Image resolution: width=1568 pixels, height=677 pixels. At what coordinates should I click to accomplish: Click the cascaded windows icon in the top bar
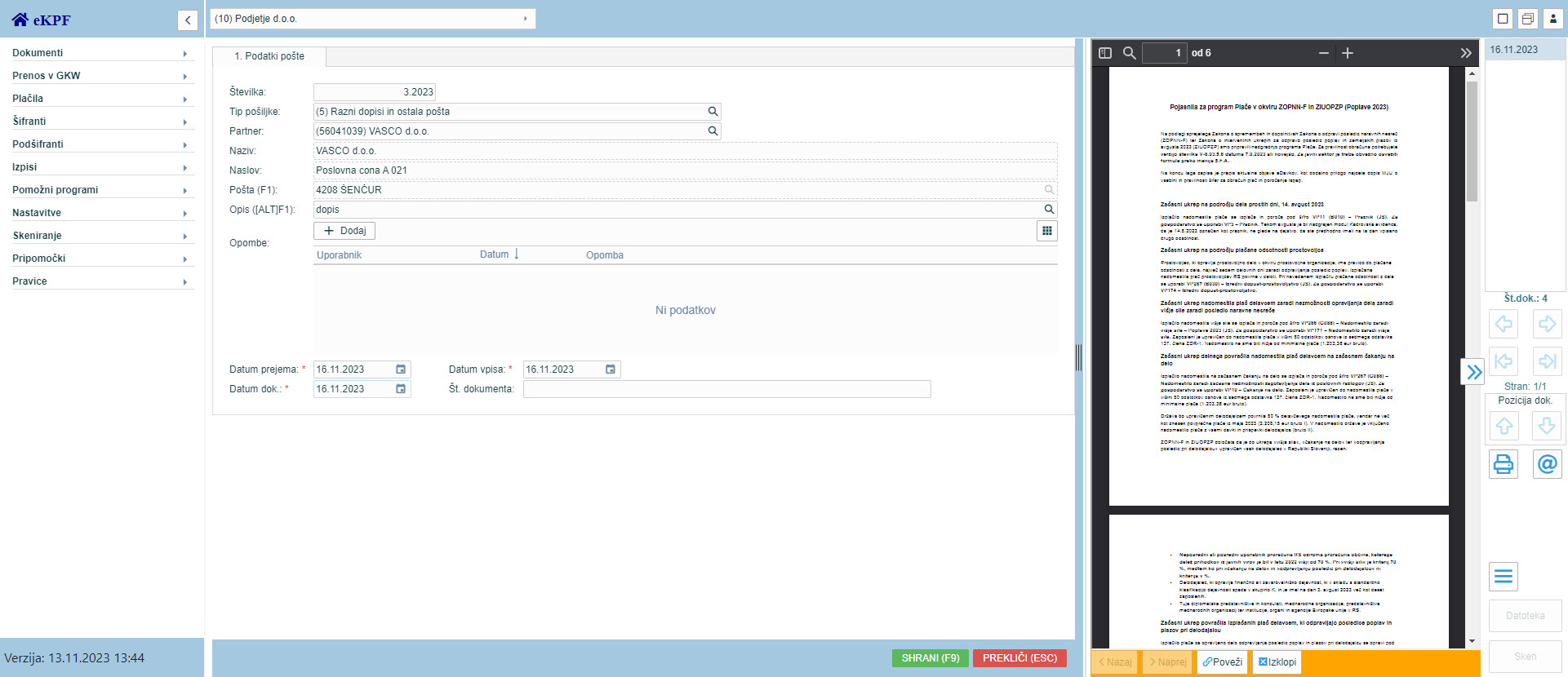pos(1528,18)
